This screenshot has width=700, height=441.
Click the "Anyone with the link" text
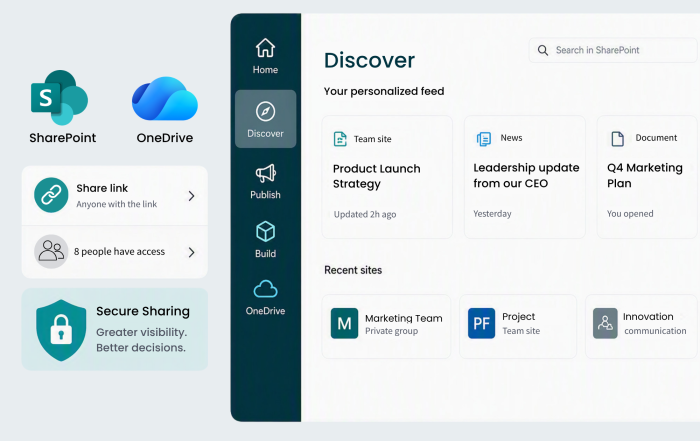[x=117, y=204]
